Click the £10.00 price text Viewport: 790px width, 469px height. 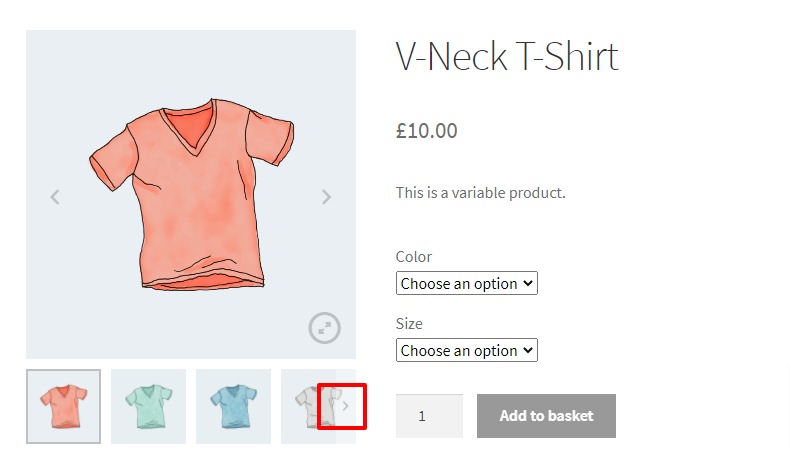pos(427,130)
